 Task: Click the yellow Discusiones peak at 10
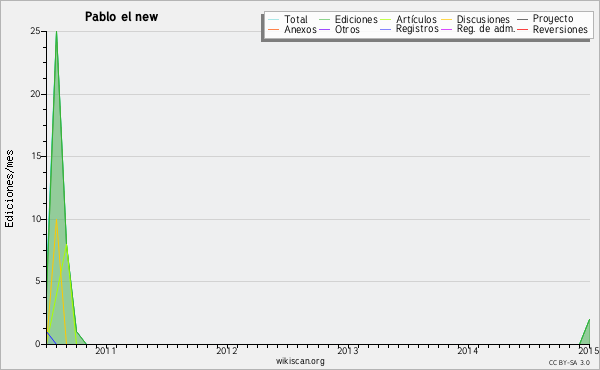57,220
